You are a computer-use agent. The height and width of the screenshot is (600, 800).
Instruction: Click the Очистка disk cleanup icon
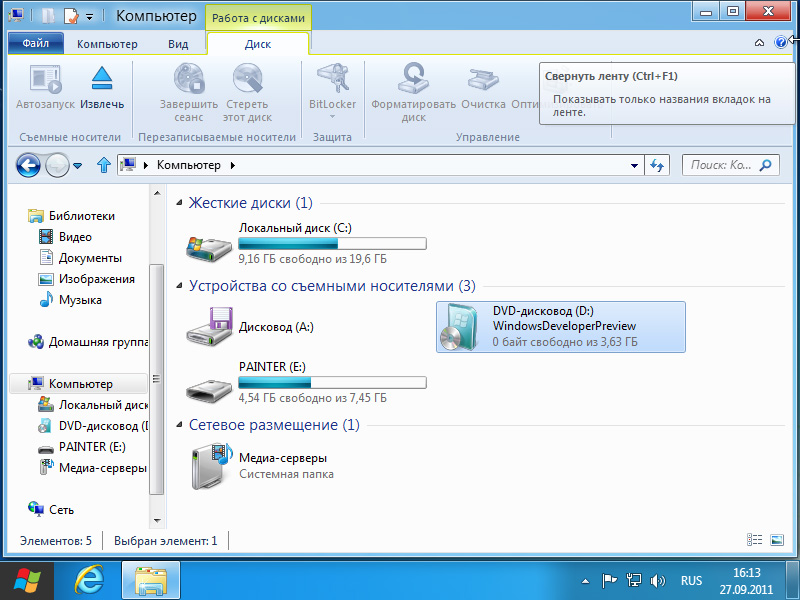coord(483,80)
